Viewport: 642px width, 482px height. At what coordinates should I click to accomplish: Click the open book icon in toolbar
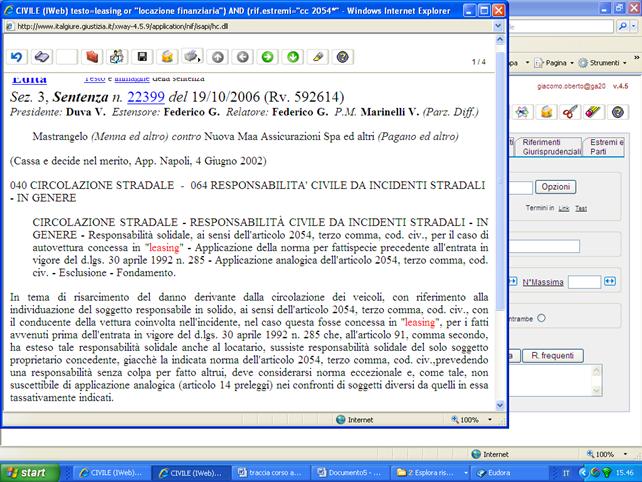42,57
